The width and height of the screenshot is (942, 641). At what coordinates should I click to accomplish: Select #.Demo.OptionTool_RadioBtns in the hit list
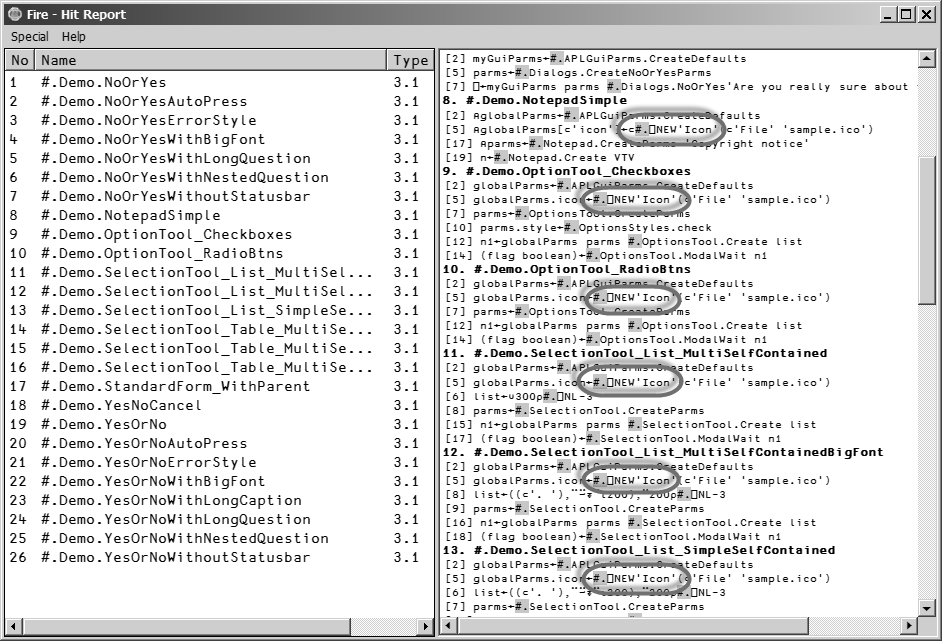tap(219, 254)
